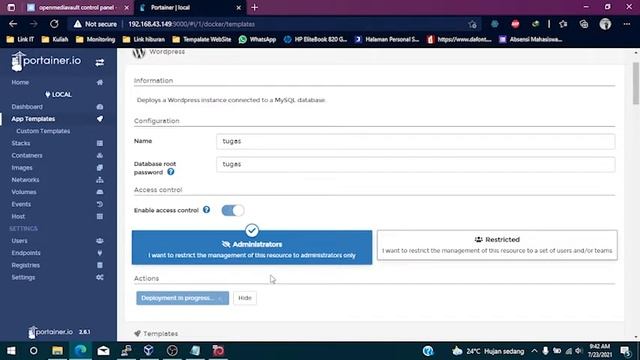The height and width of the screenshot is (360, 640).
Task: Open the Link IT bookmark folder
Action: click(x=20, y=40)
